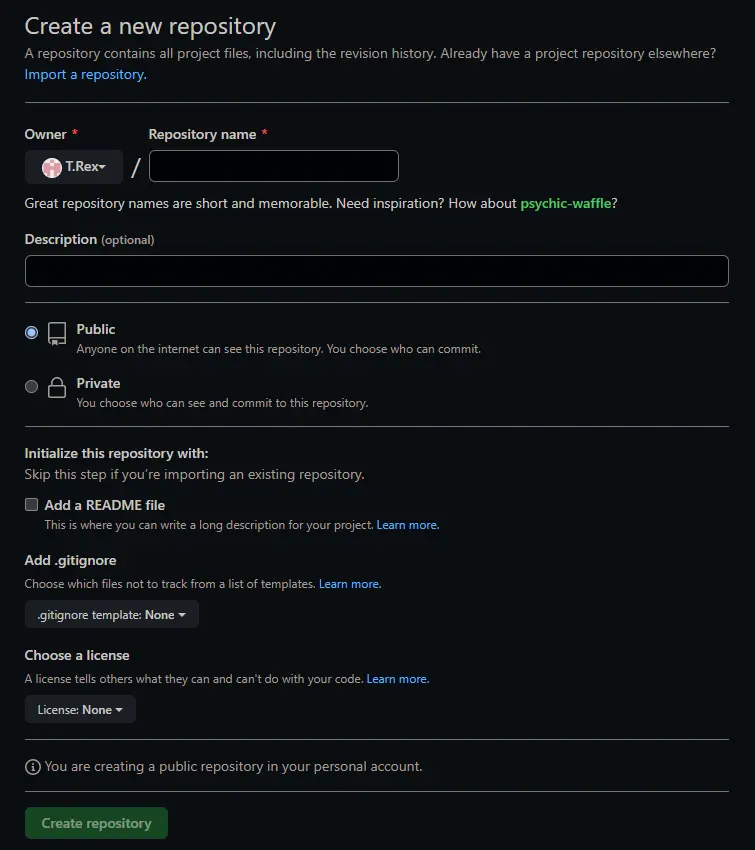
Task: Use the psychic-waffle name suggestion
Action: point(565,203)
